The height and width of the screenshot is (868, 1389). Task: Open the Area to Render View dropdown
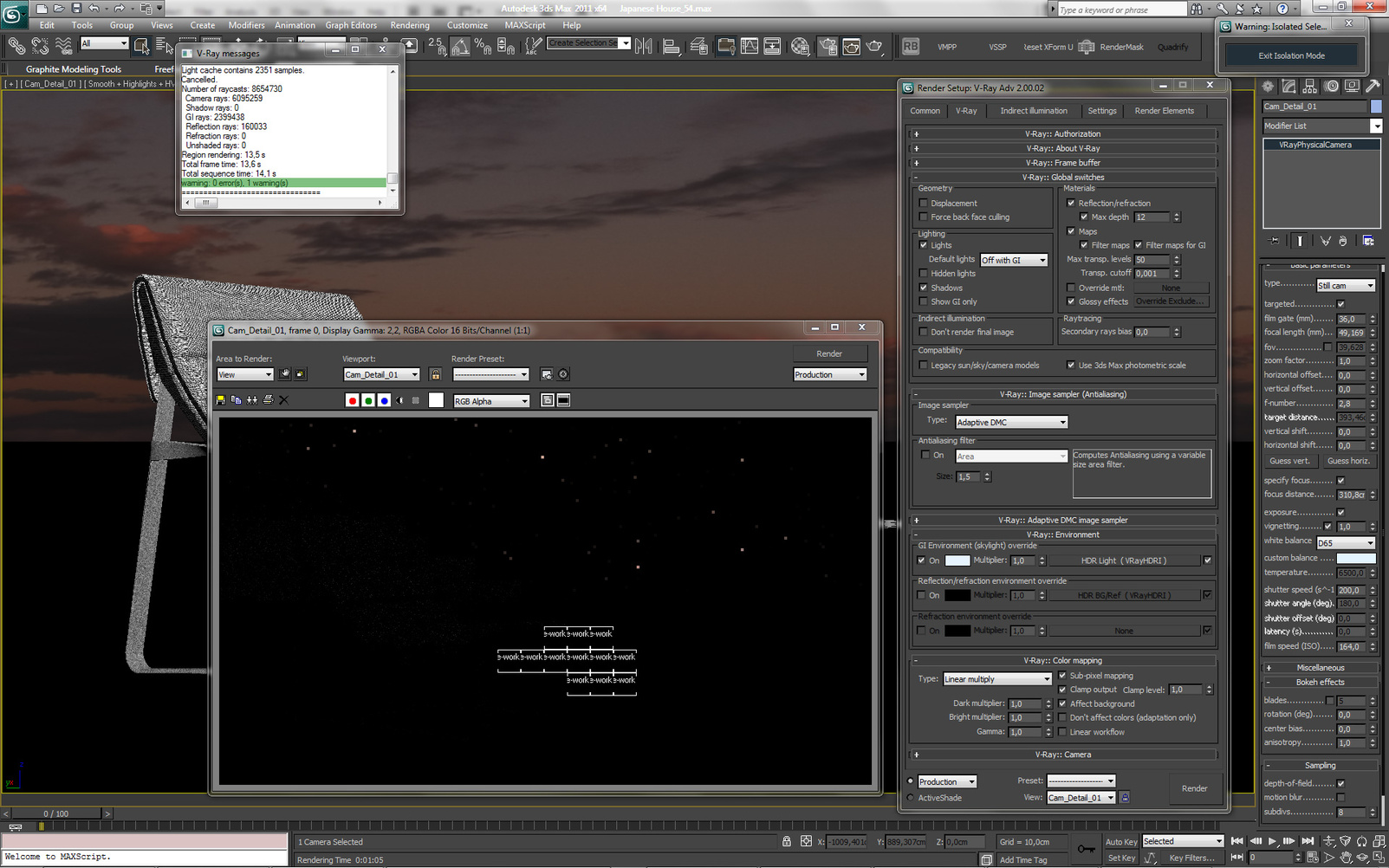[245, 374]
